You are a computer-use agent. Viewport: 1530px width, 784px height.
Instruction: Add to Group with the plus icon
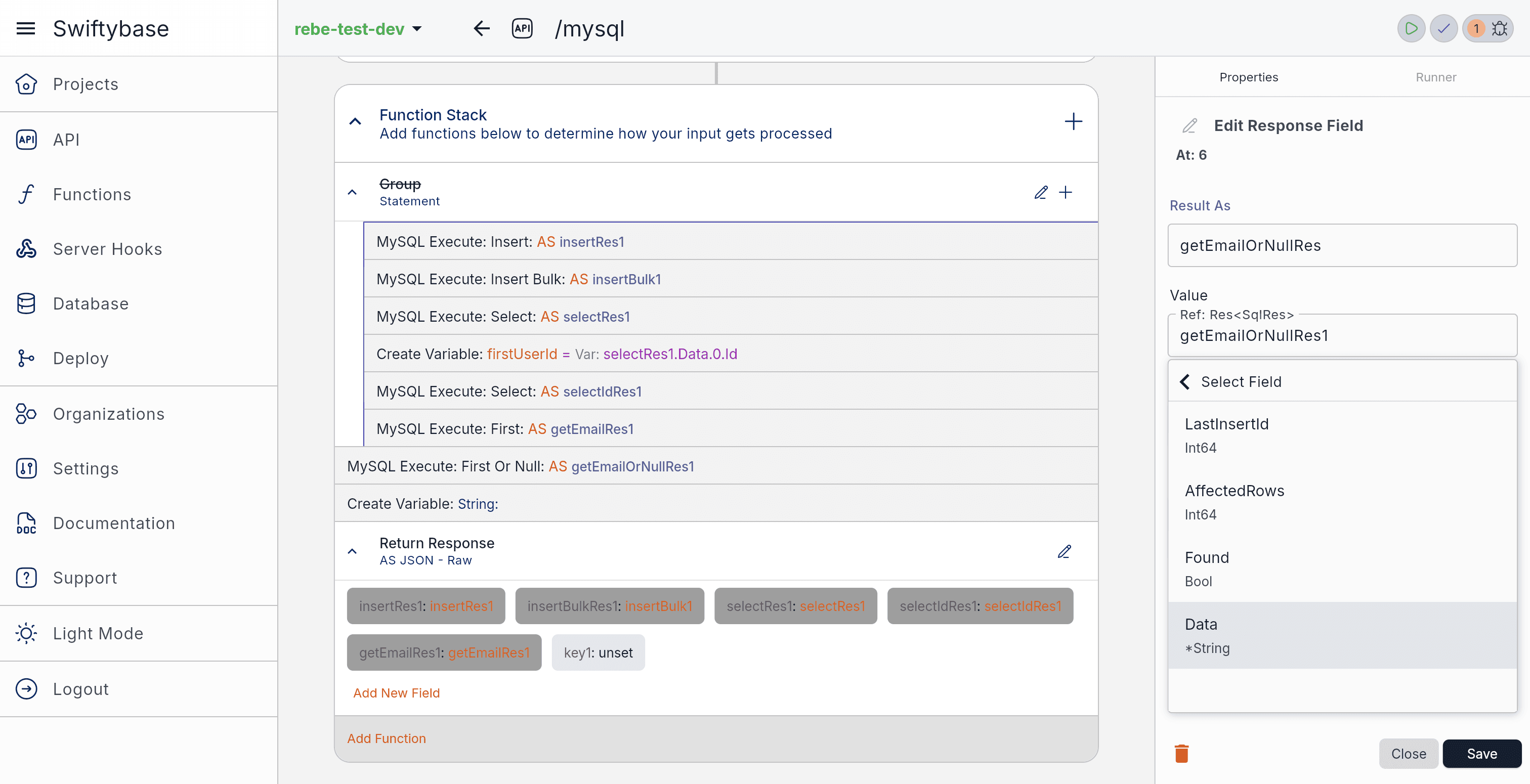[x=1066, y=192]
